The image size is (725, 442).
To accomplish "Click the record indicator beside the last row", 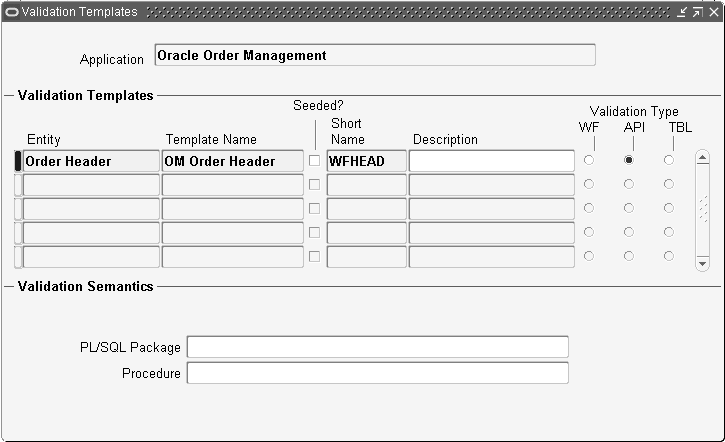I will [x=18, y=257].
